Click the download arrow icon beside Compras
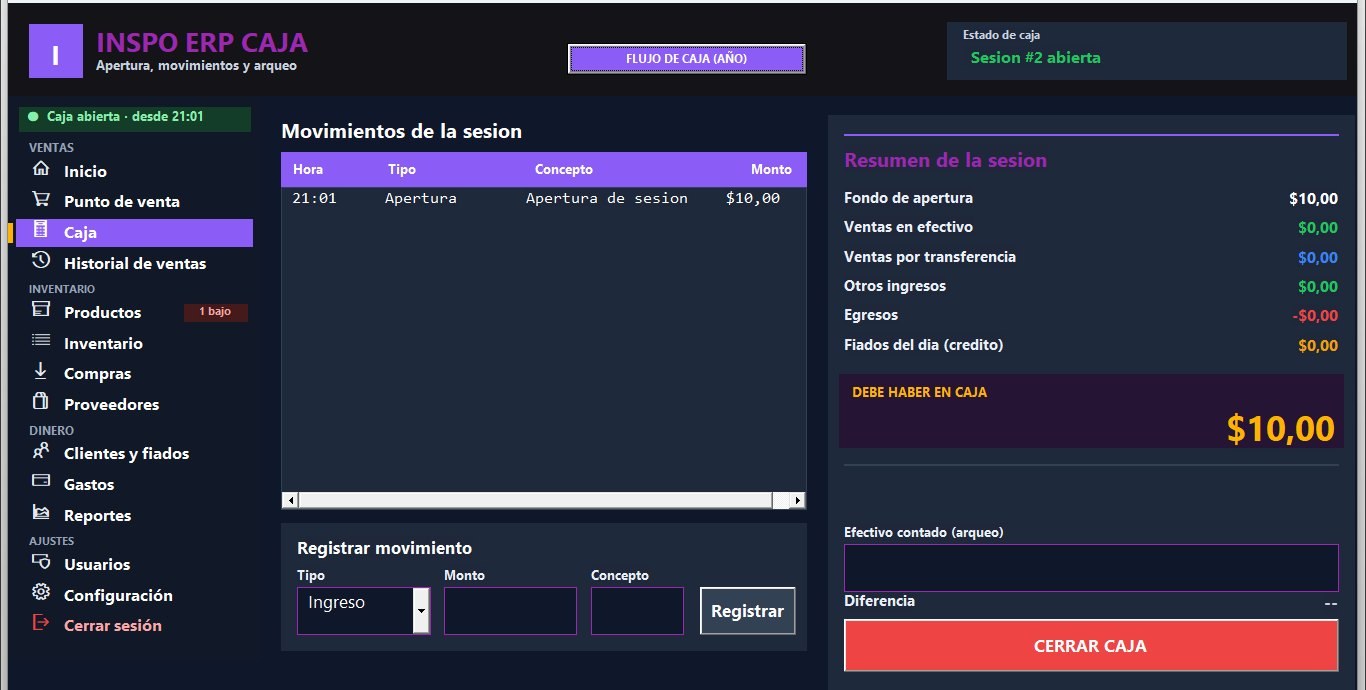This screenshot has width=1366, height=690. (40, 371)
